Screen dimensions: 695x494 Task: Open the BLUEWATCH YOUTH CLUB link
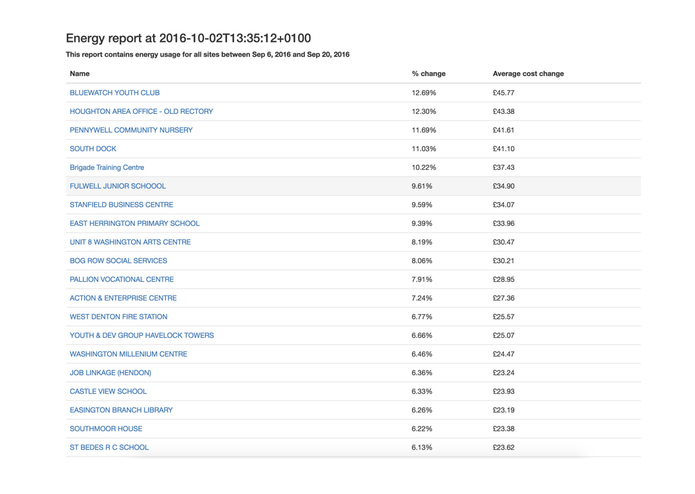(x=114, y=93)
